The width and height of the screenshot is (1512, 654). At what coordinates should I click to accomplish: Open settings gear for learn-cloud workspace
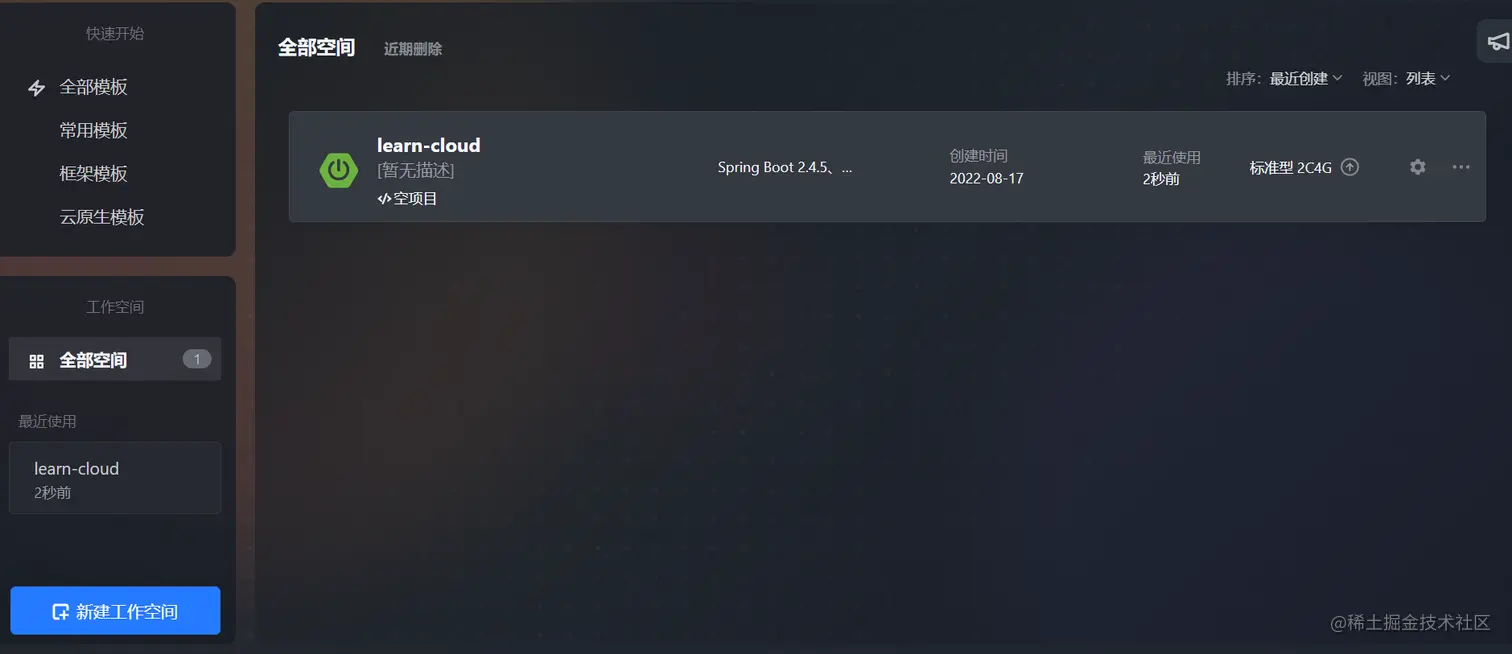click(x=1417, y=167)
